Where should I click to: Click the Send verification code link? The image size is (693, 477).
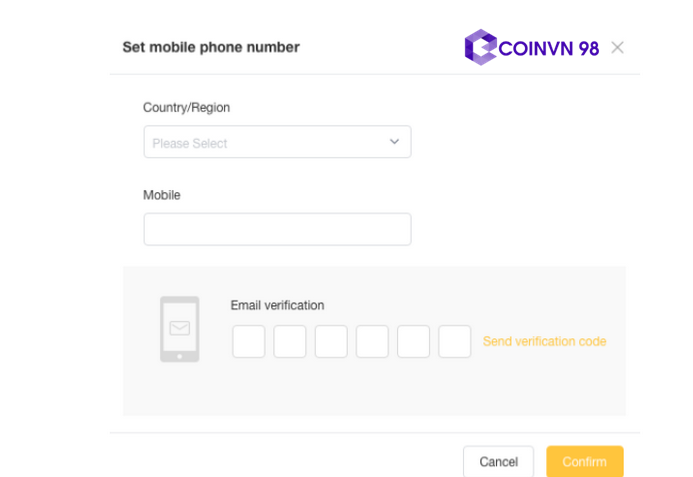pyautogui.click(x=544, y=341)
